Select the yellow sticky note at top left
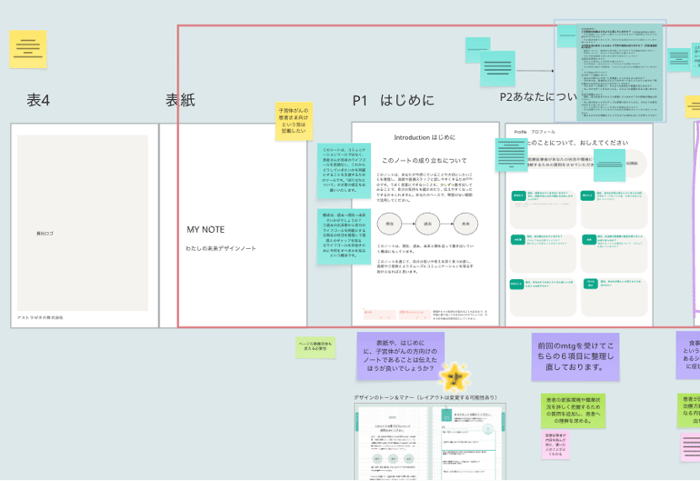Screen dimensions: 700x481 [28, 48]
